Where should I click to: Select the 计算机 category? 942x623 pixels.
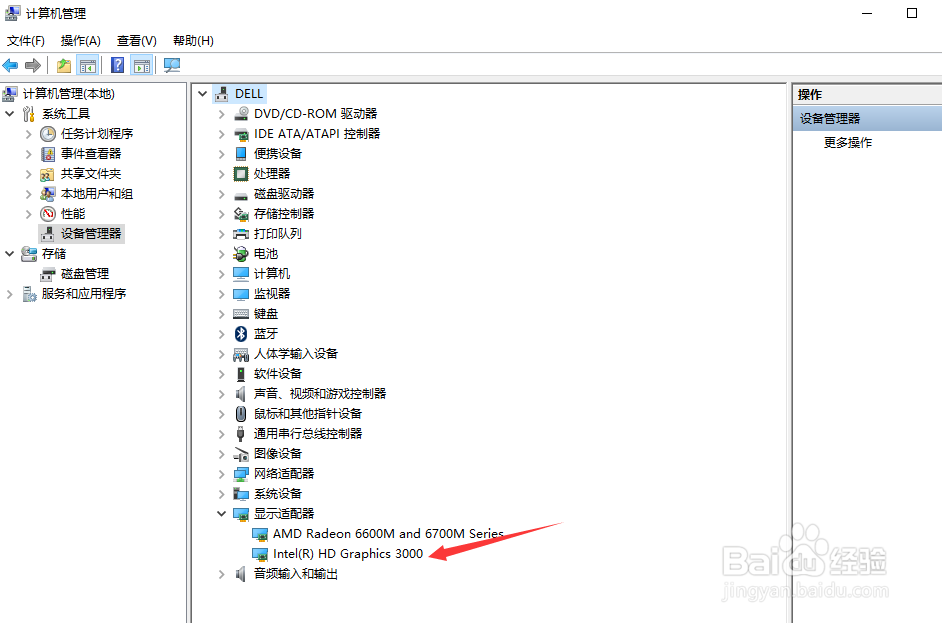pos(272,273)
